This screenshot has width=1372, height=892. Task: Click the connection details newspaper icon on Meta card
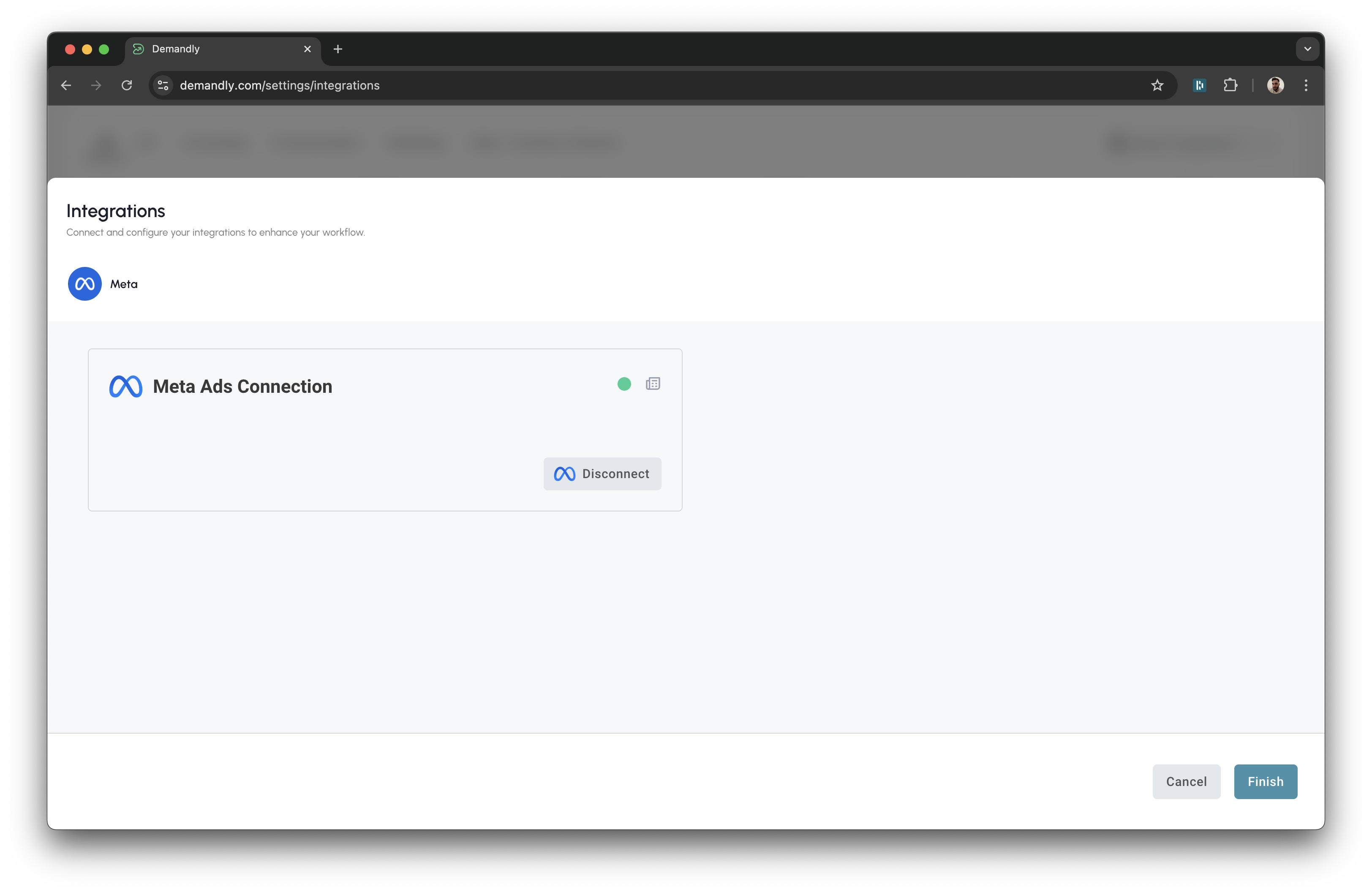[653, 383]
